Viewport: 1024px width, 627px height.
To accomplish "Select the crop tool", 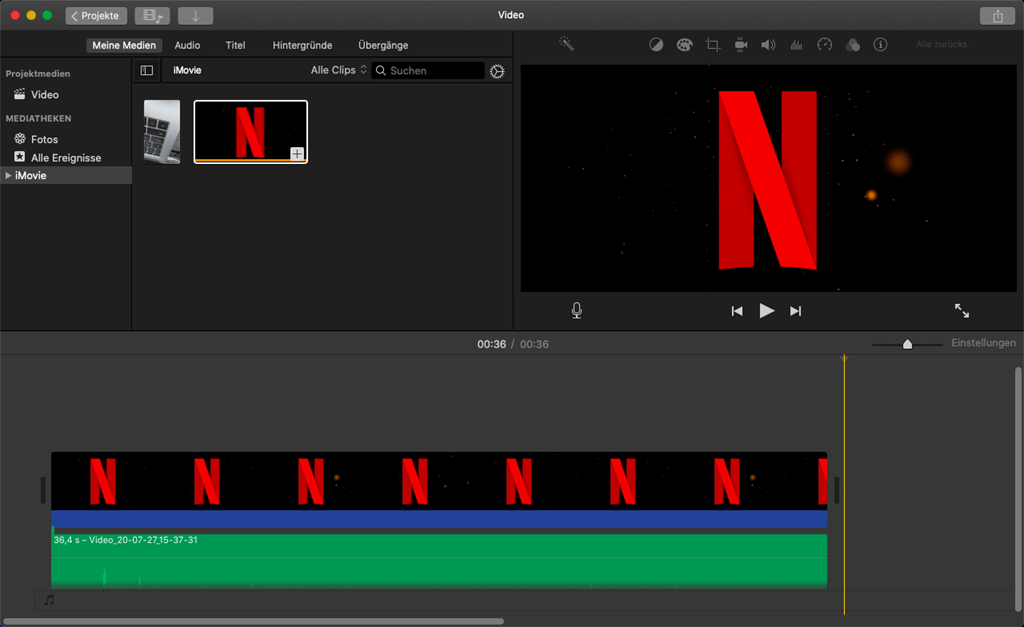I will (712, 44).
